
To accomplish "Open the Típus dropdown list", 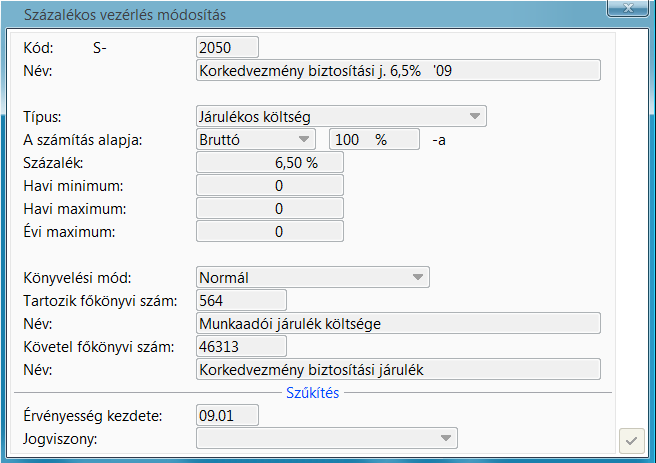I will click(x=476, y=117).
